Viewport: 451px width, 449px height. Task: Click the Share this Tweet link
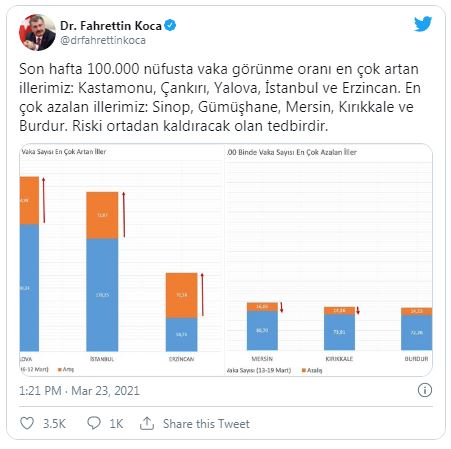206,424
